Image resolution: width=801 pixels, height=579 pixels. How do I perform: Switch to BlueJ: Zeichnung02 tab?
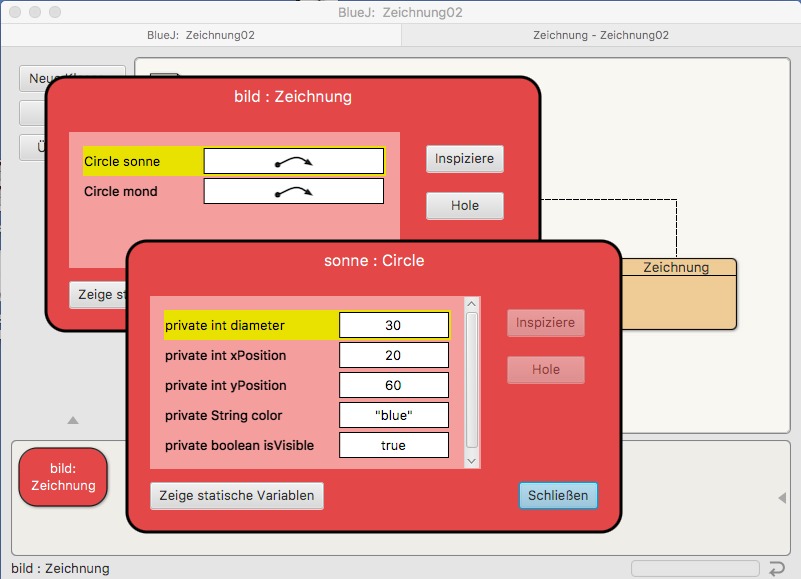tap(200, 34)
